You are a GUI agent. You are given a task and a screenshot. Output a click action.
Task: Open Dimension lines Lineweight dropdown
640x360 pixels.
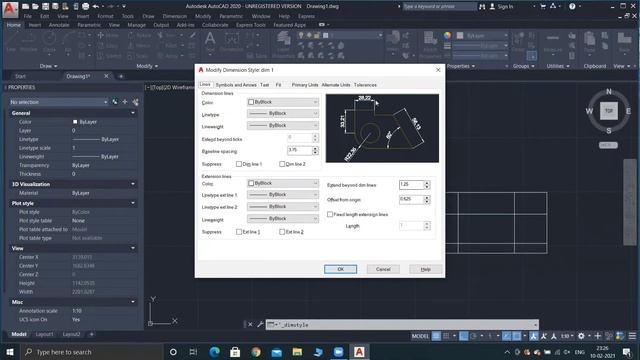[283, 126]
